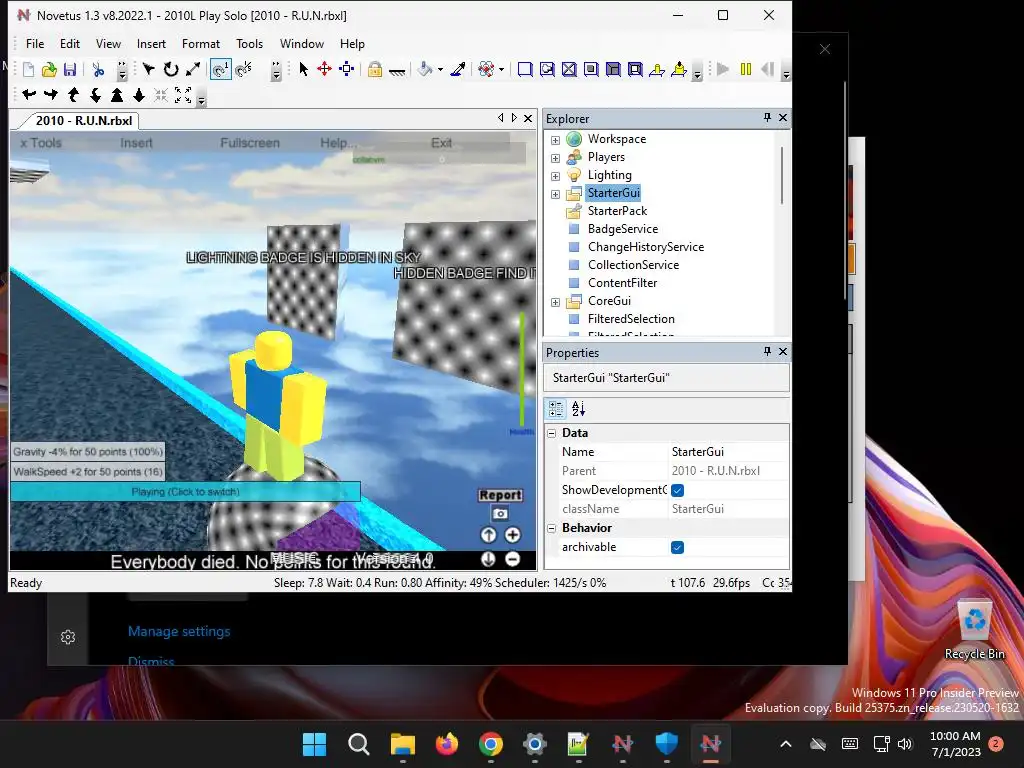
Task: Select the blue Resize handles tool
Action: click(x=347, y=69)
